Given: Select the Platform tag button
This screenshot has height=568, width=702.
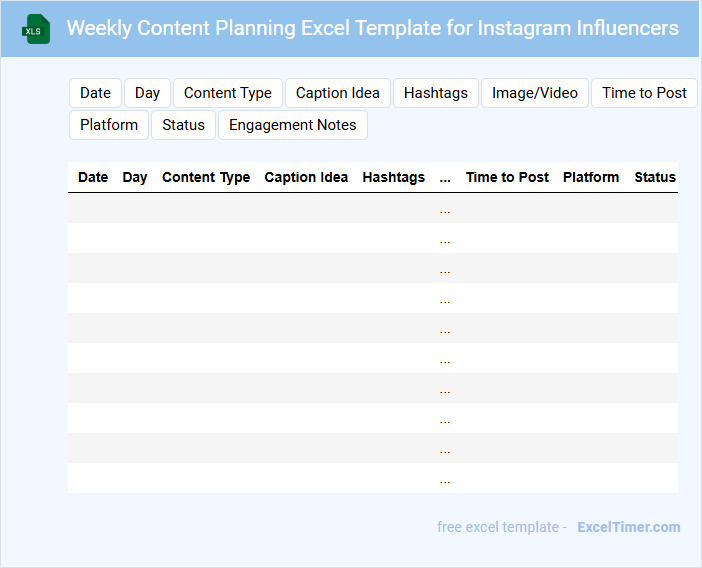Looking at the screenshot, I should point(109,125).
